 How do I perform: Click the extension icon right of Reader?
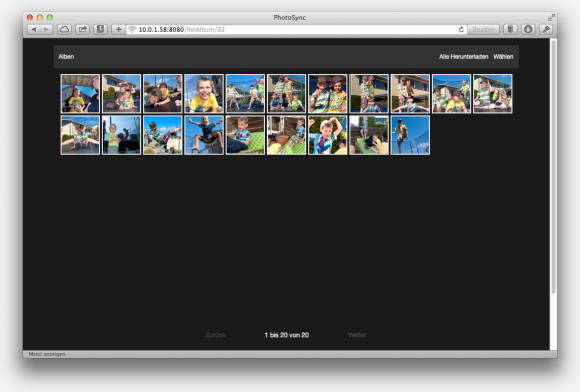510,29
